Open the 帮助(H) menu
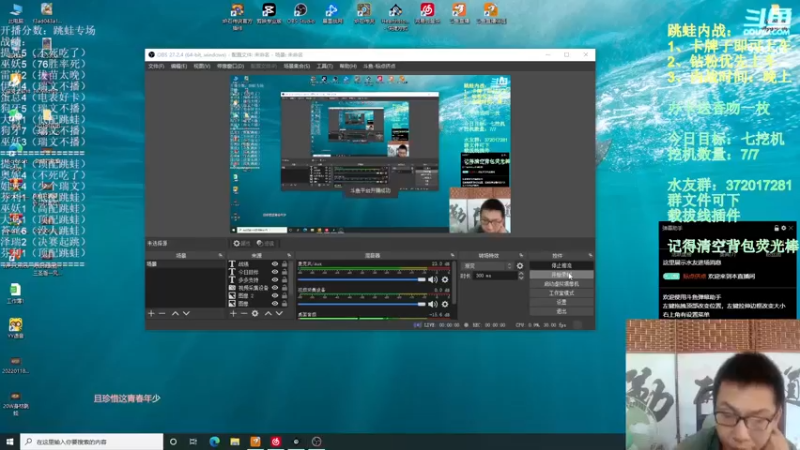The image size is (800, 450). click(348, 66)
